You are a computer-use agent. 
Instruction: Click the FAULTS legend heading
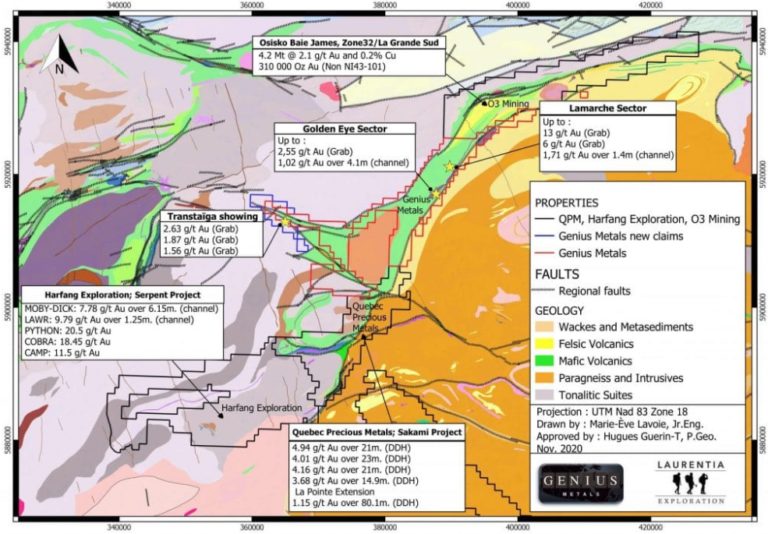tap(557, 274)
